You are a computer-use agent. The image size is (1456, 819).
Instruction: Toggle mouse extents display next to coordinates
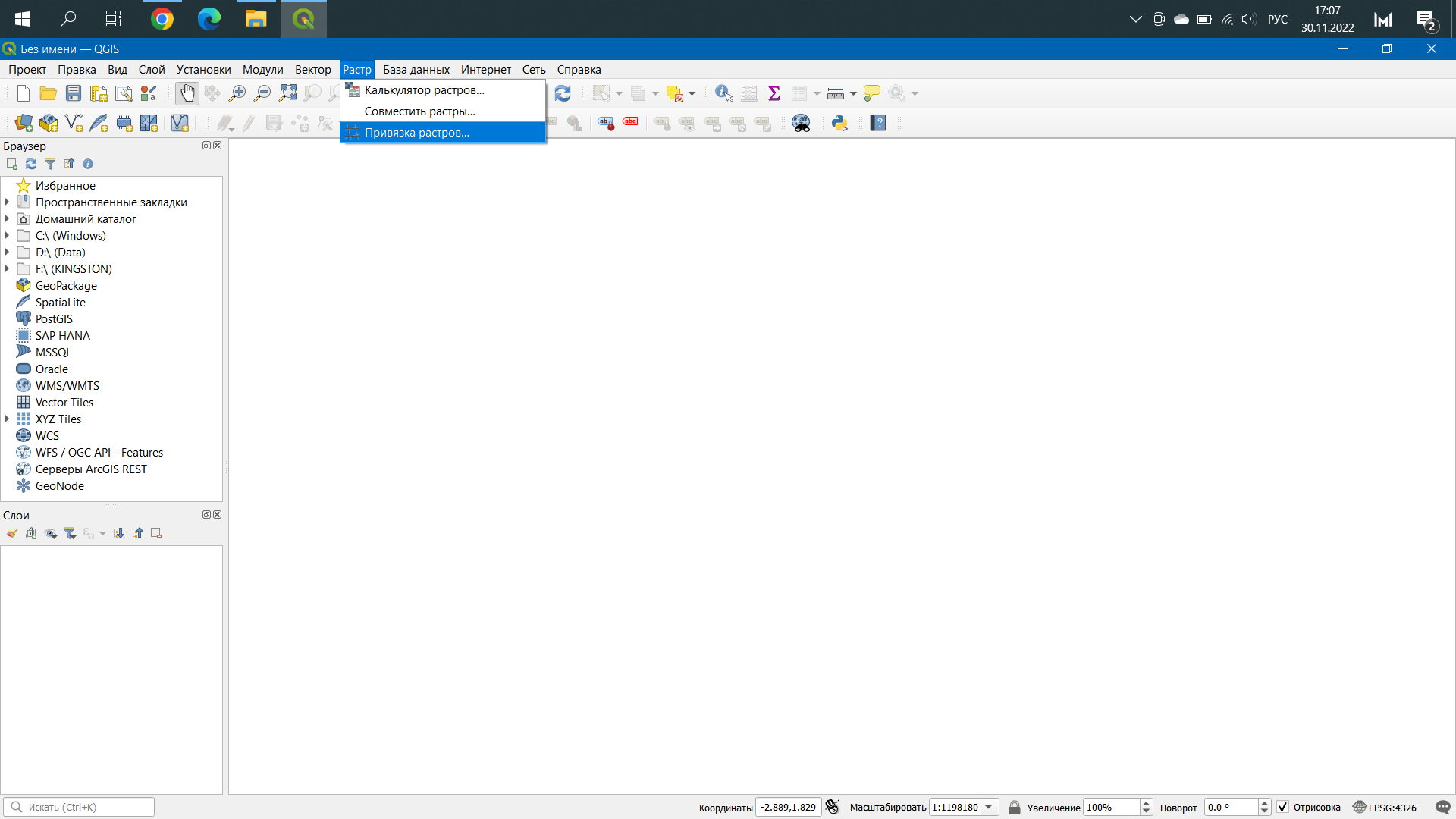click(x=833, y=807)
